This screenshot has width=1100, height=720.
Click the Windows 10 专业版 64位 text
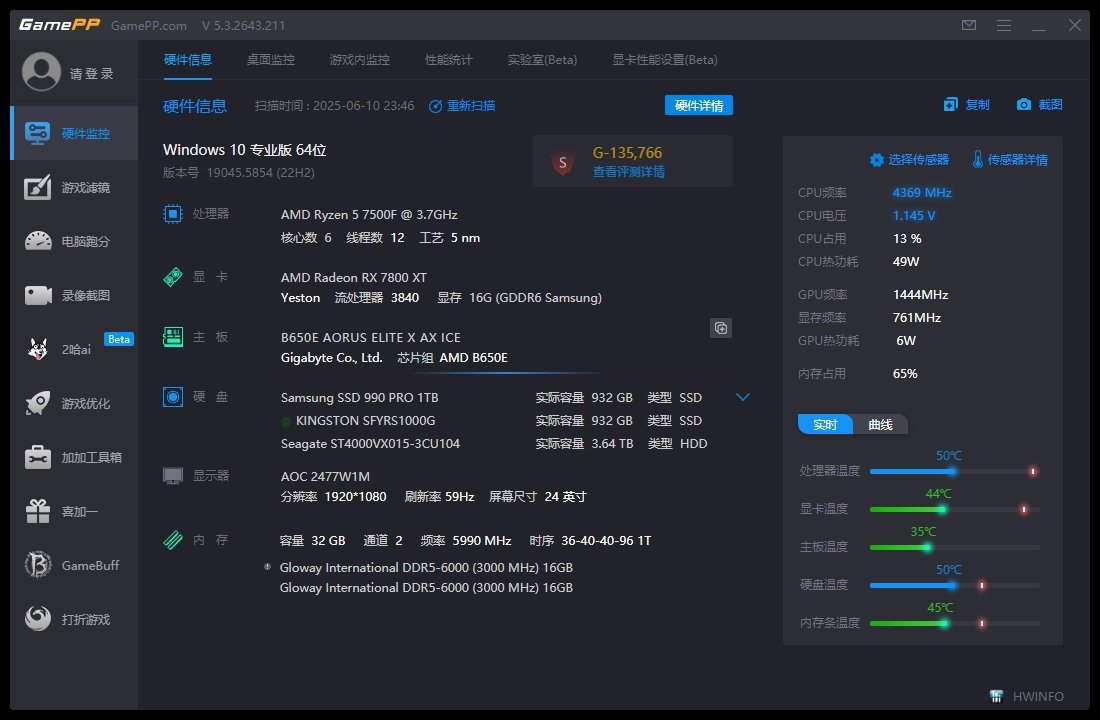pos(244,149)
